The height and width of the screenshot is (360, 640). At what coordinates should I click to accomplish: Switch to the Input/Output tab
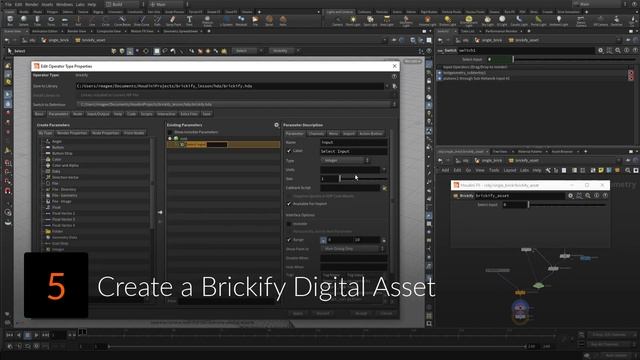click(x=98, y=114)
